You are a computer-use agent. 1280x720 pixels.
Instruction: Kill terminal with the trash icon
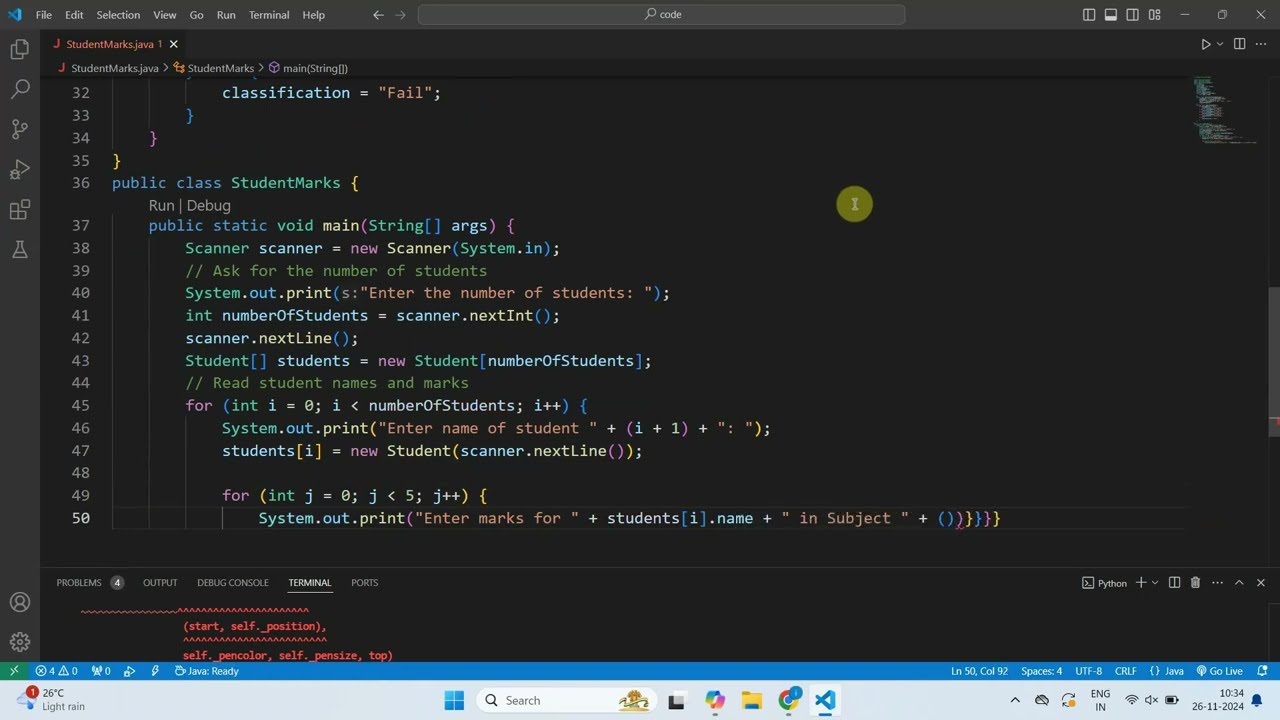pos(1195,582)
